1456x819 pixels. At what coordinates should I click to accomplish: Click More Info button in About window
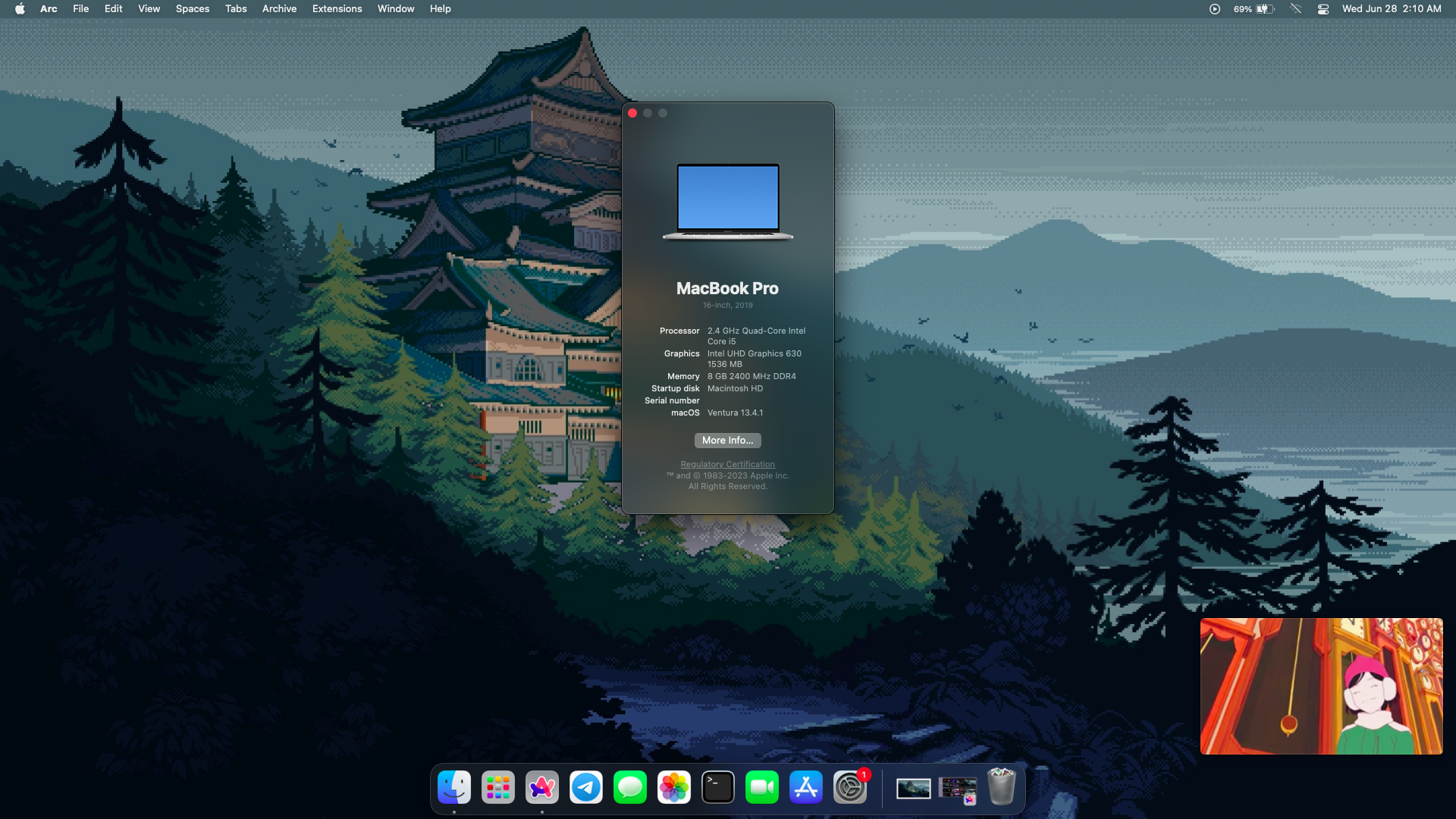point(728,441)
